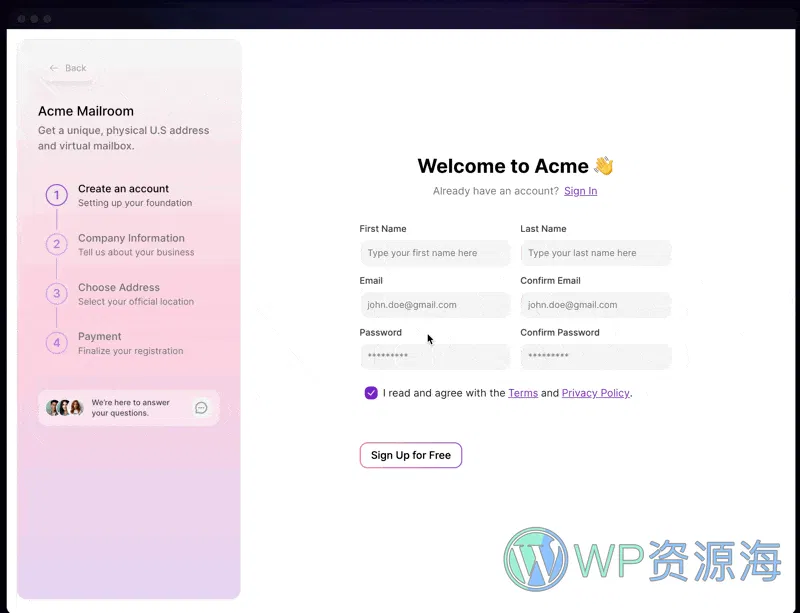Open the Privacy Policy link
Screen dimensions: 800x613
click(595, 393)
